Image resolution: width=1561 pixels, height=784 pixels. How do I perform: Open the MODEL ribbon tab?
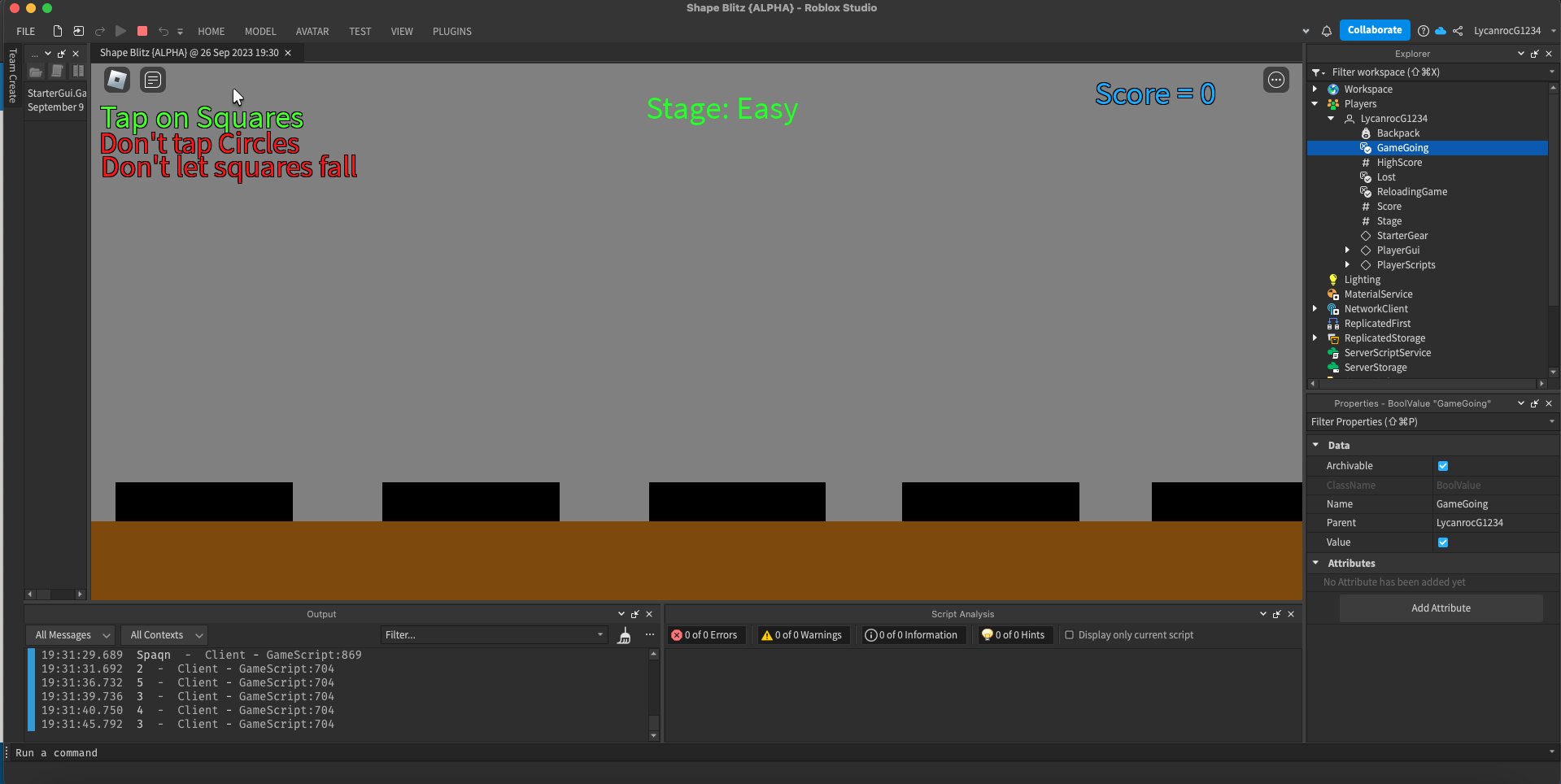point(260,32)
